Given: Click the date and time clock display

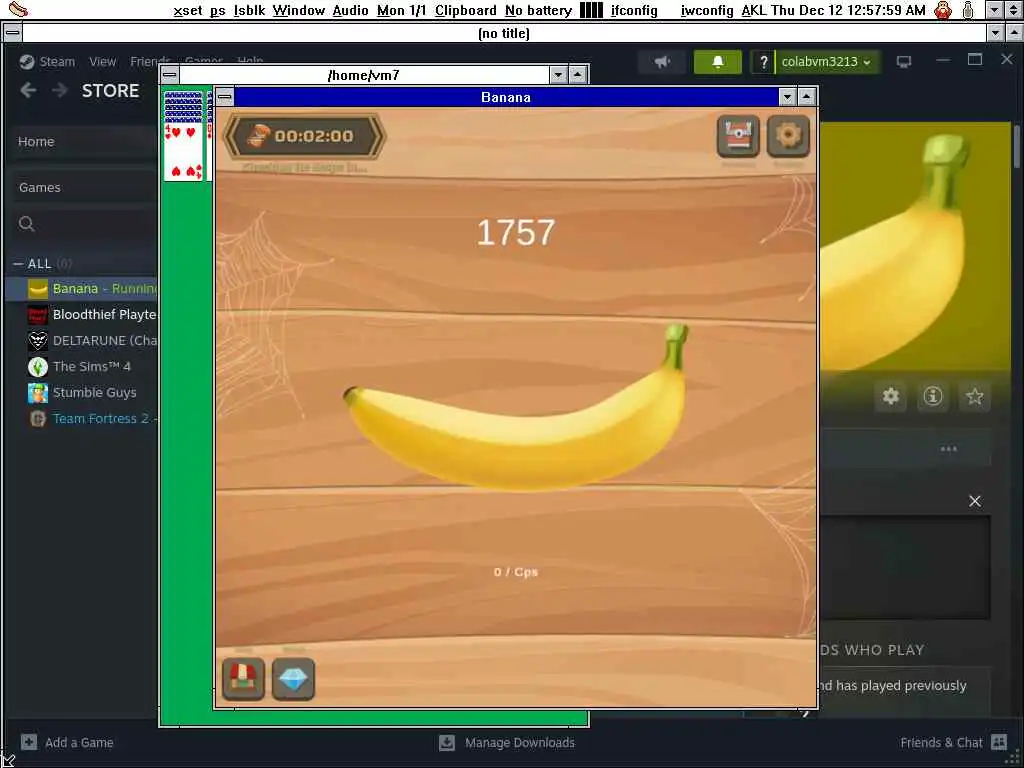Looking at the screenshot, I should tap(848, 10).
